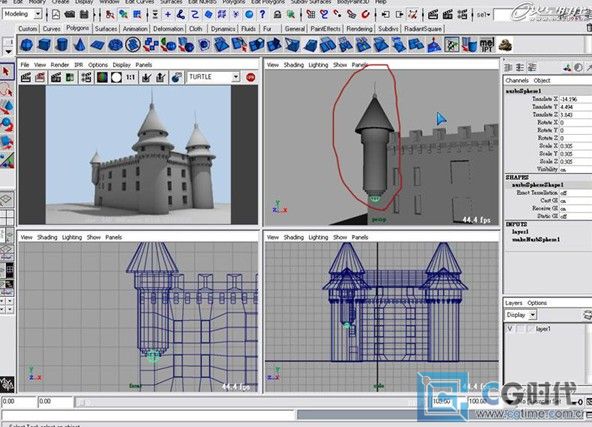Open Render Globals icon in status line
Screen dimensions: 592x427
point(462,15)
